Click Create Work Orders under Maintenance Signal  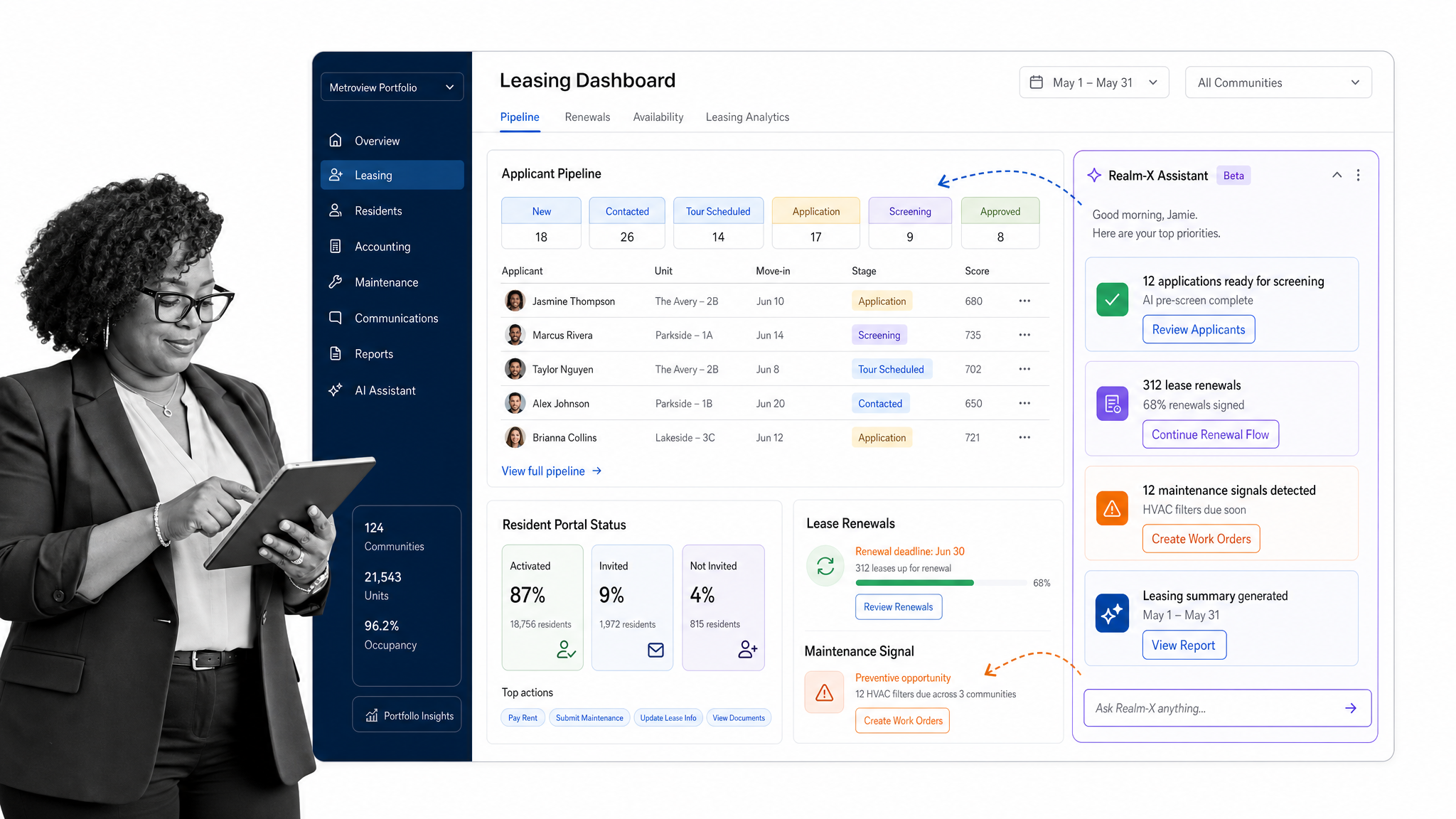pos(902,720)
